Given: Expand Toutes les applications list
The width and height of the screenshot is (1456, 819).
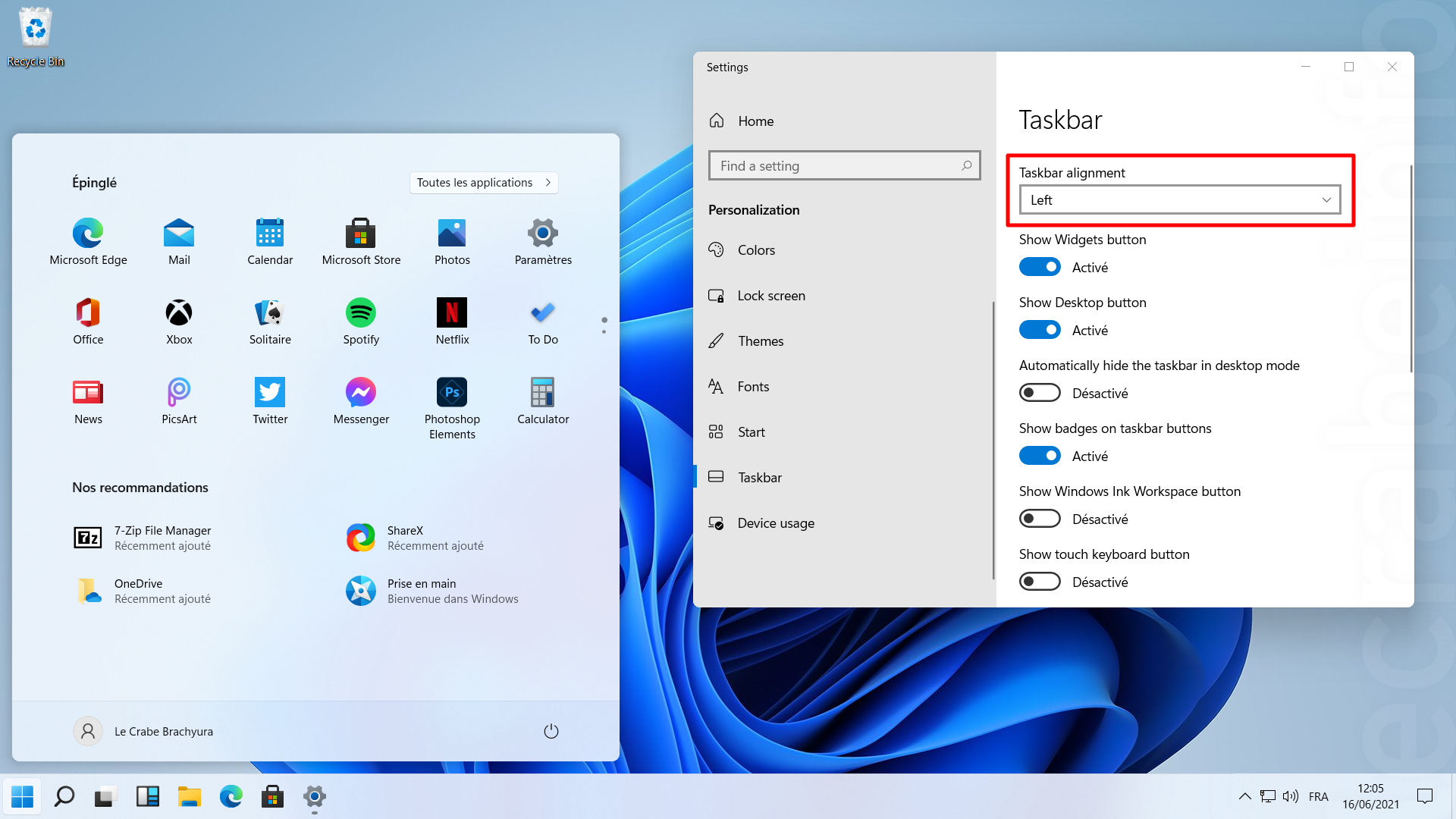Looking at the screenshot, I should pyautogui.click(x=484, y=183).
